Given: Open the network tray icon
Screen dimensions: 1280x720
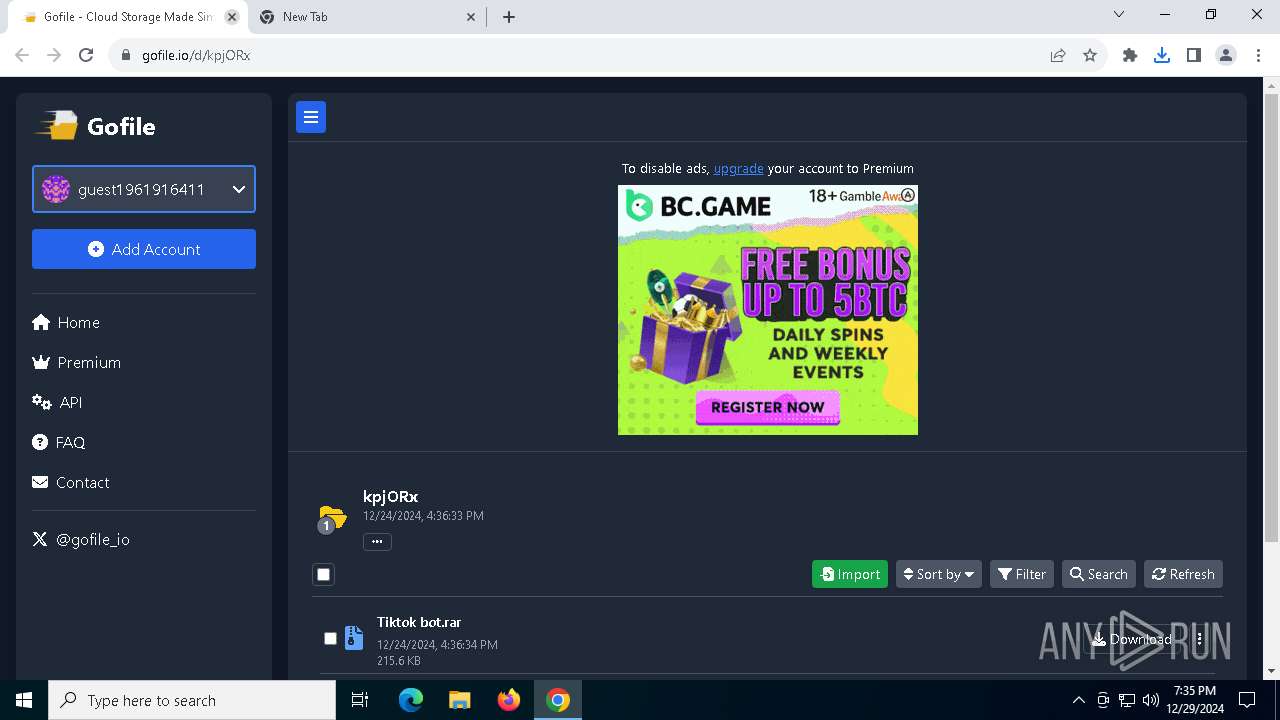Looking at the screenshot, I should [x=1127, y=700].
